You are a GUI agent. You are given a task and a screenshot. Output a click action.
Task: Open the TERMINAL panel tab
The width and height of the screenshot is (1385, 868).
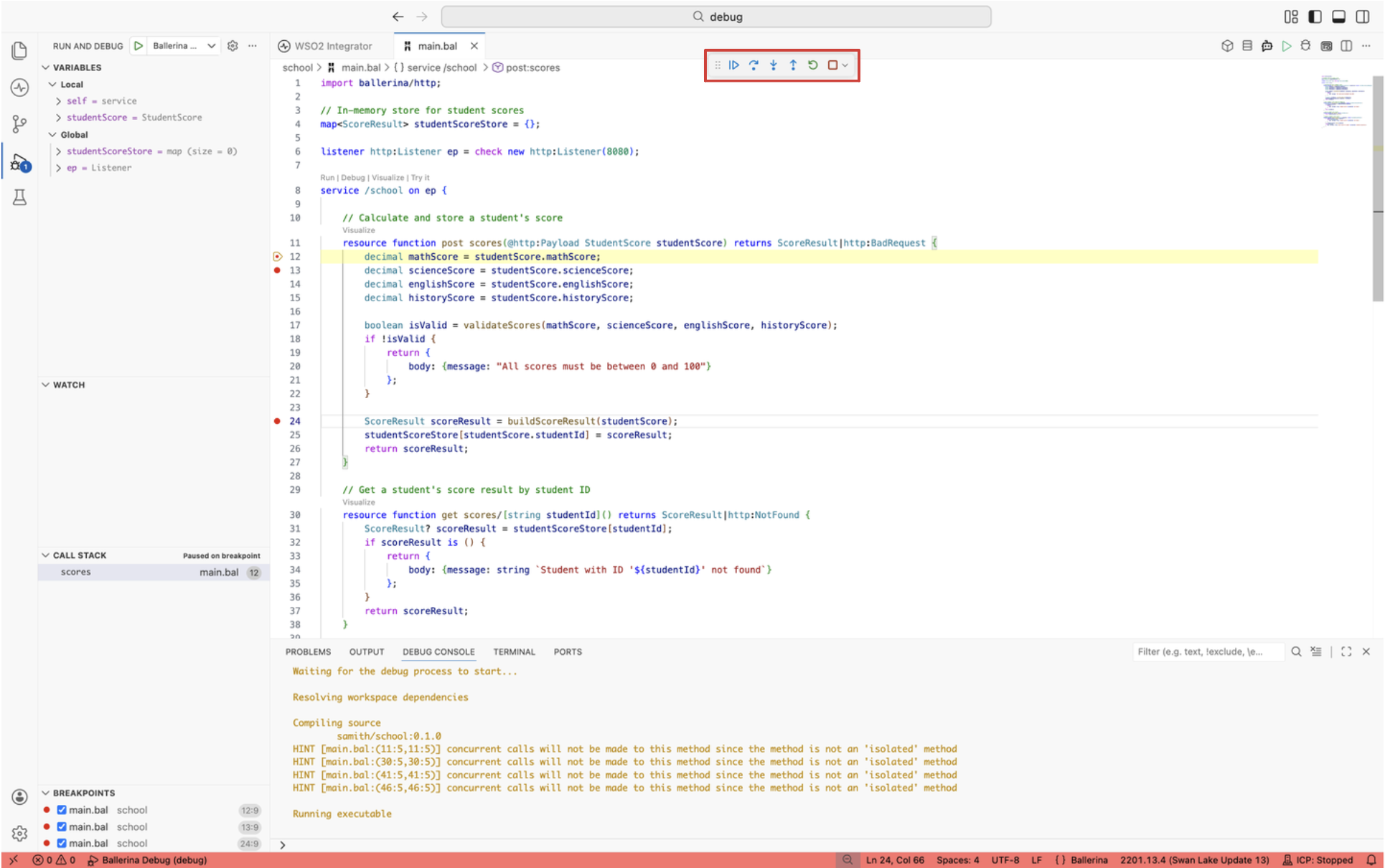514,651
